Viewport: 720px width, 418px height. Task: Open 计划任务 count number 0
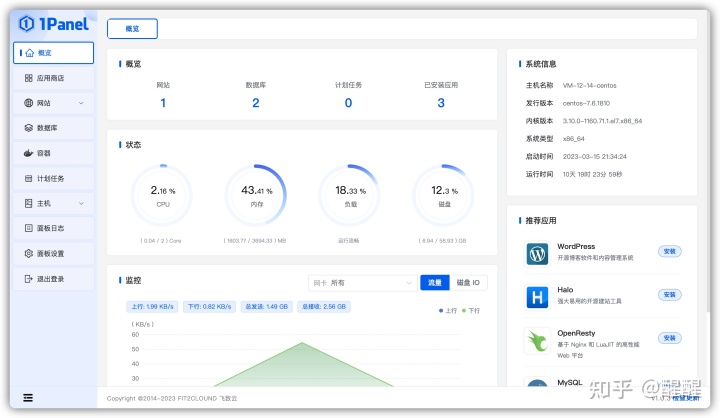tap(349, 103)
